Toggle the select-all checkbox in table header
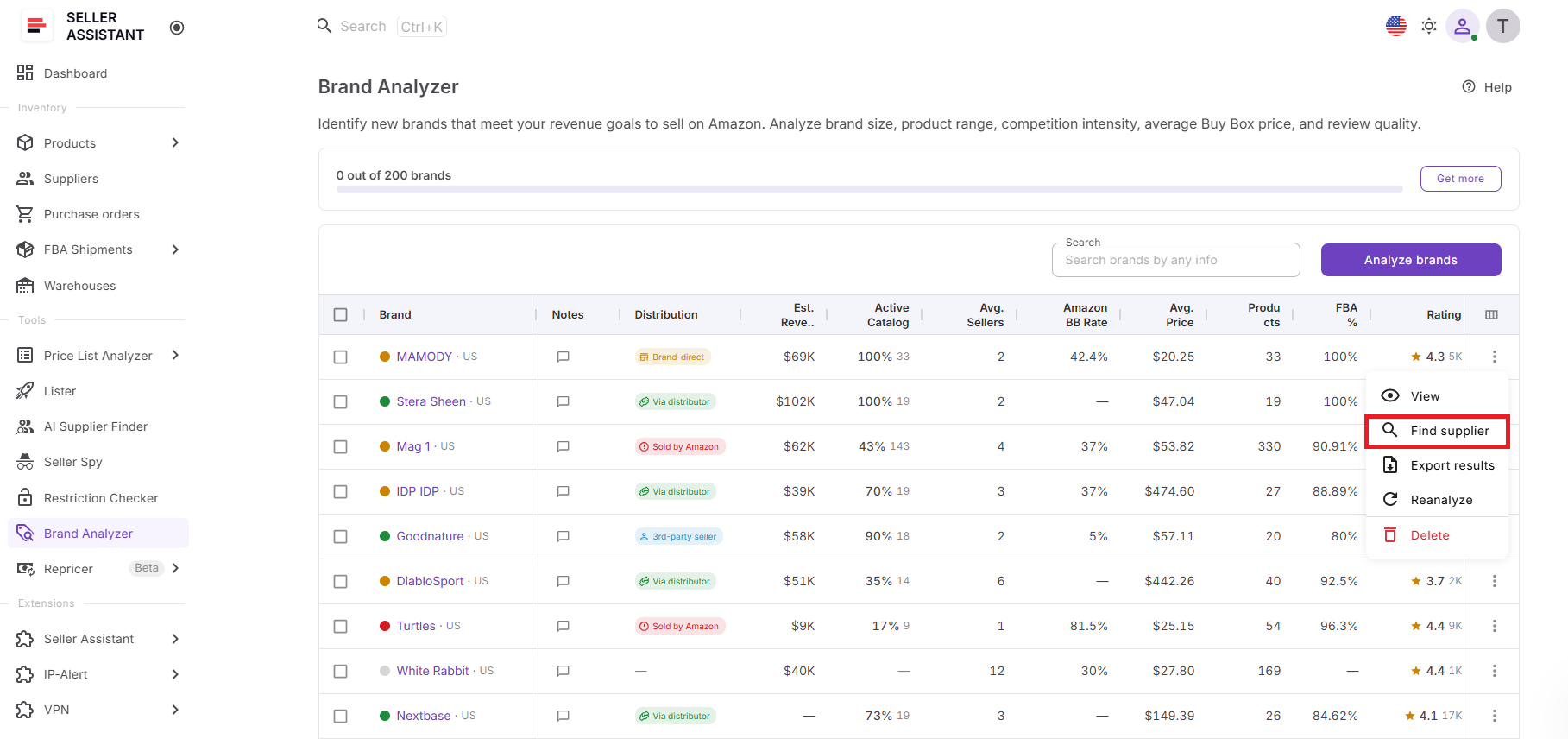The width and height of the screenshot is (1568, 739). 341,315
